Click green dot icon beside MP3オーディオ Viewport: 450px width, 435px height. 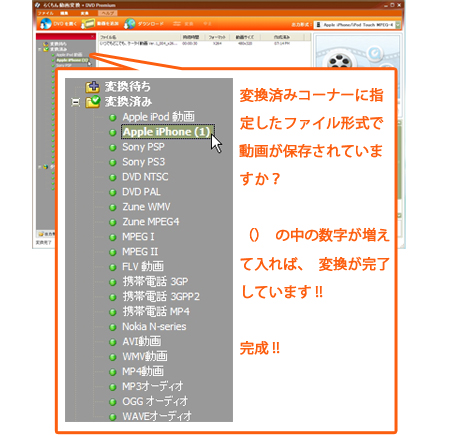pyautogui.click(x=113, y=387)
